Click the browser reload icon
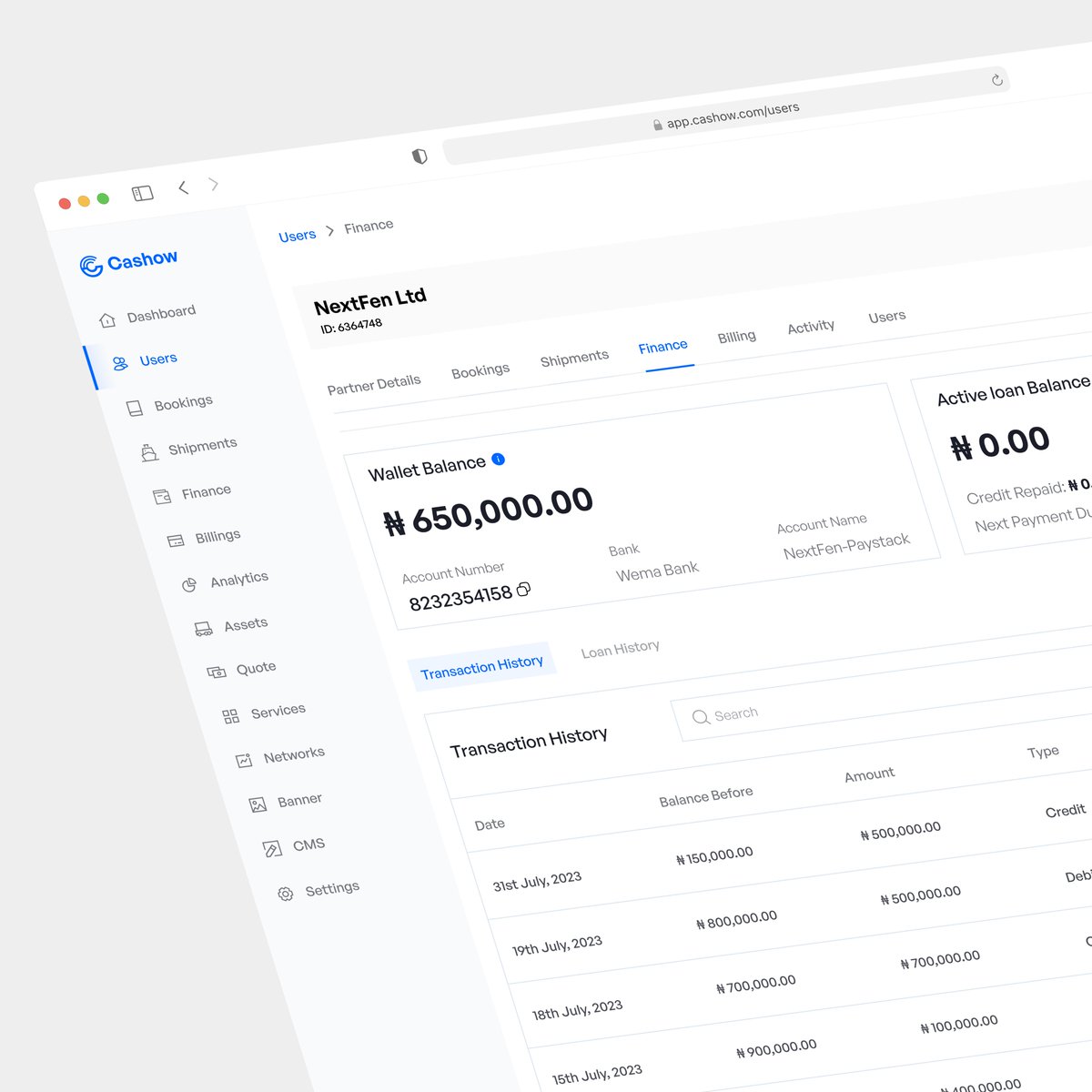This screenshot has width=1092, height=1092. (997, 80)
